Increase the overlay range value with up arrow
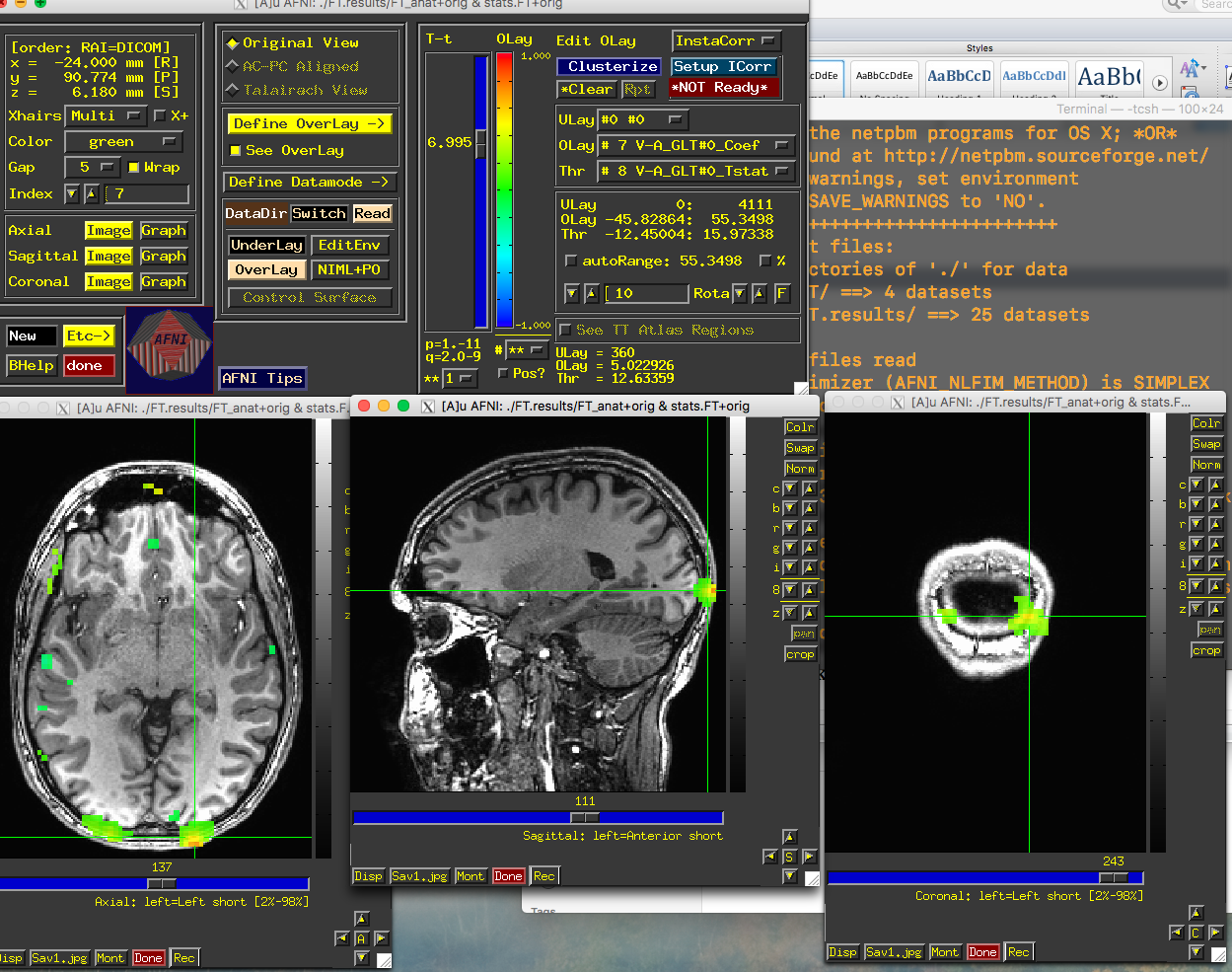1232x972 pixels. point(591,293)
